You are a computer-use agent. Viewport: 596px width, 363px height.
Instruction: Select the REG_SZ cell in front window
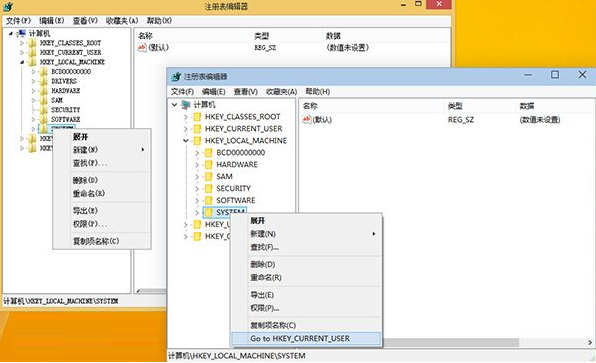click(461, 120)
